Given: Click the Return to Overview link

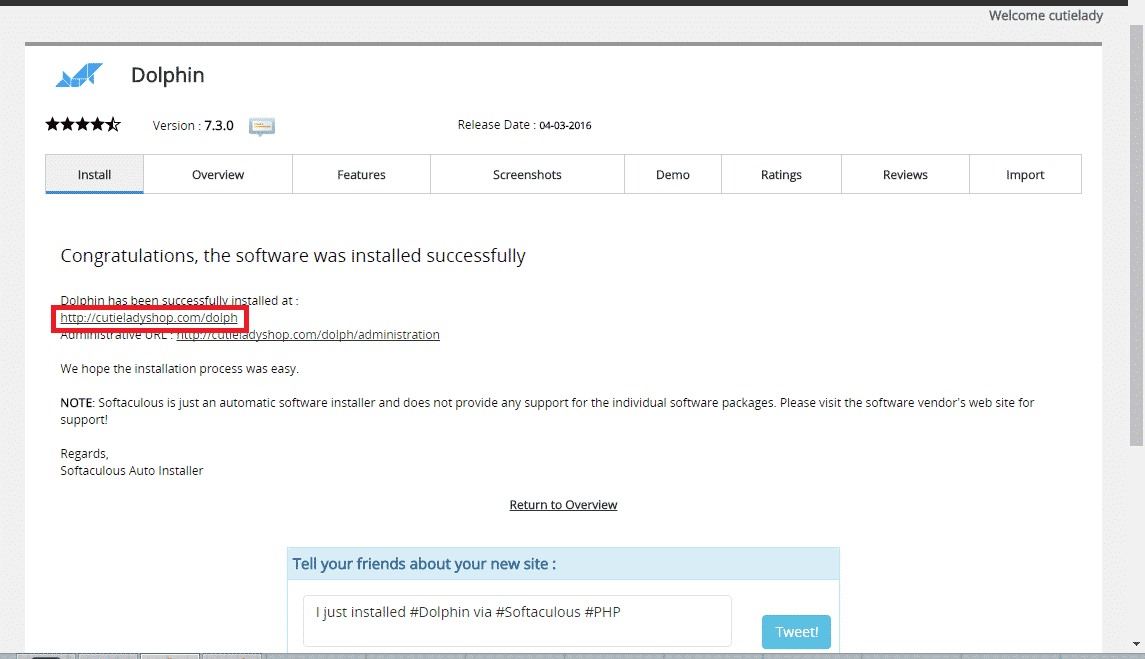Looking at the screenshot, I should pyautogui.click(x=563, y=505).
